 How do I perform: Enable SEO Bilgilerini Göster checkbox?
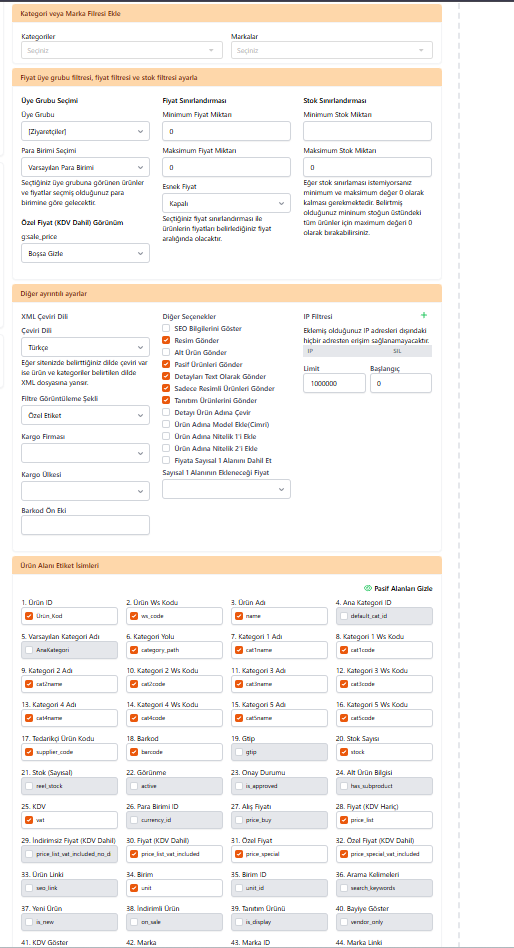click(x=166, y=328)
